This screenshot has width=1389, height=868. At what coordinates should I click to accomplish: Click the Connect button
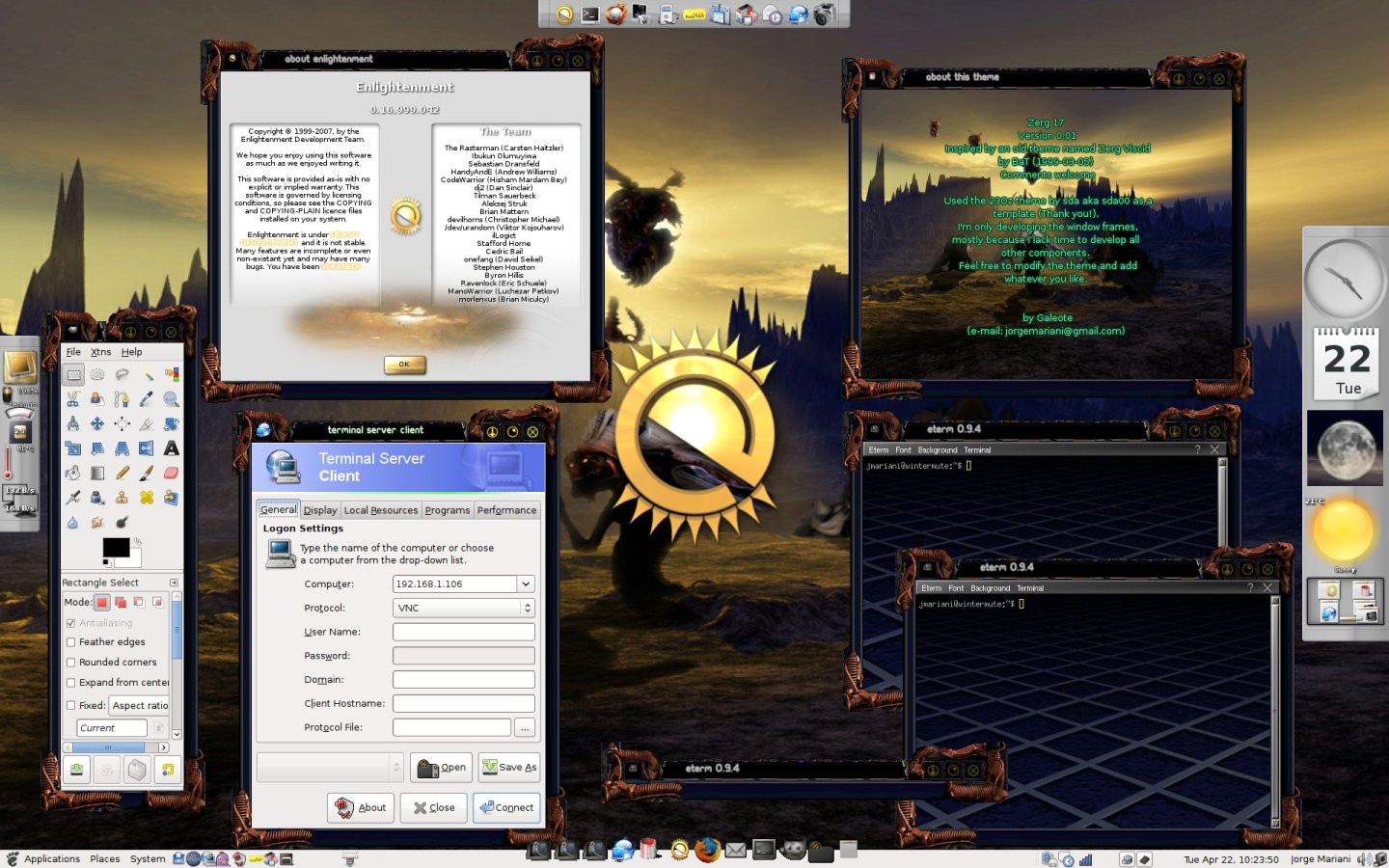506,807
